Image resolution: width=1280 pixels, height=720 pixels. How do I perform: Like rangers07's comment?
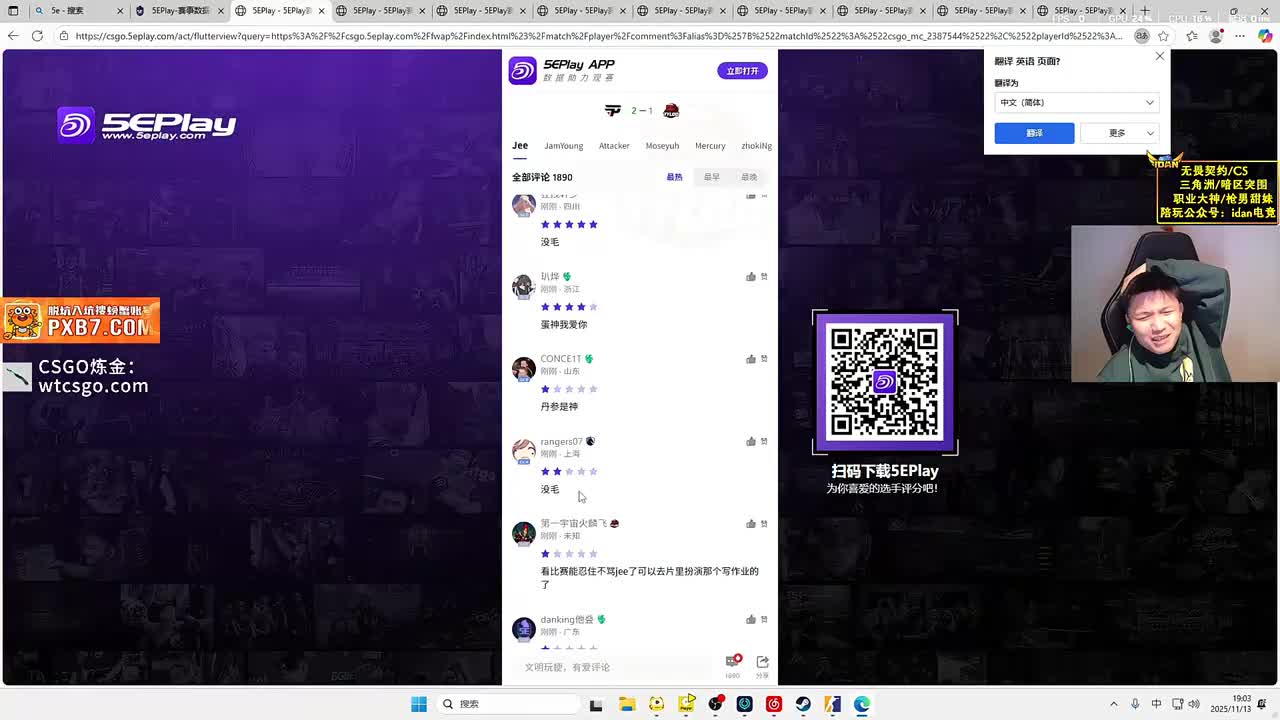tap(750, 441)
